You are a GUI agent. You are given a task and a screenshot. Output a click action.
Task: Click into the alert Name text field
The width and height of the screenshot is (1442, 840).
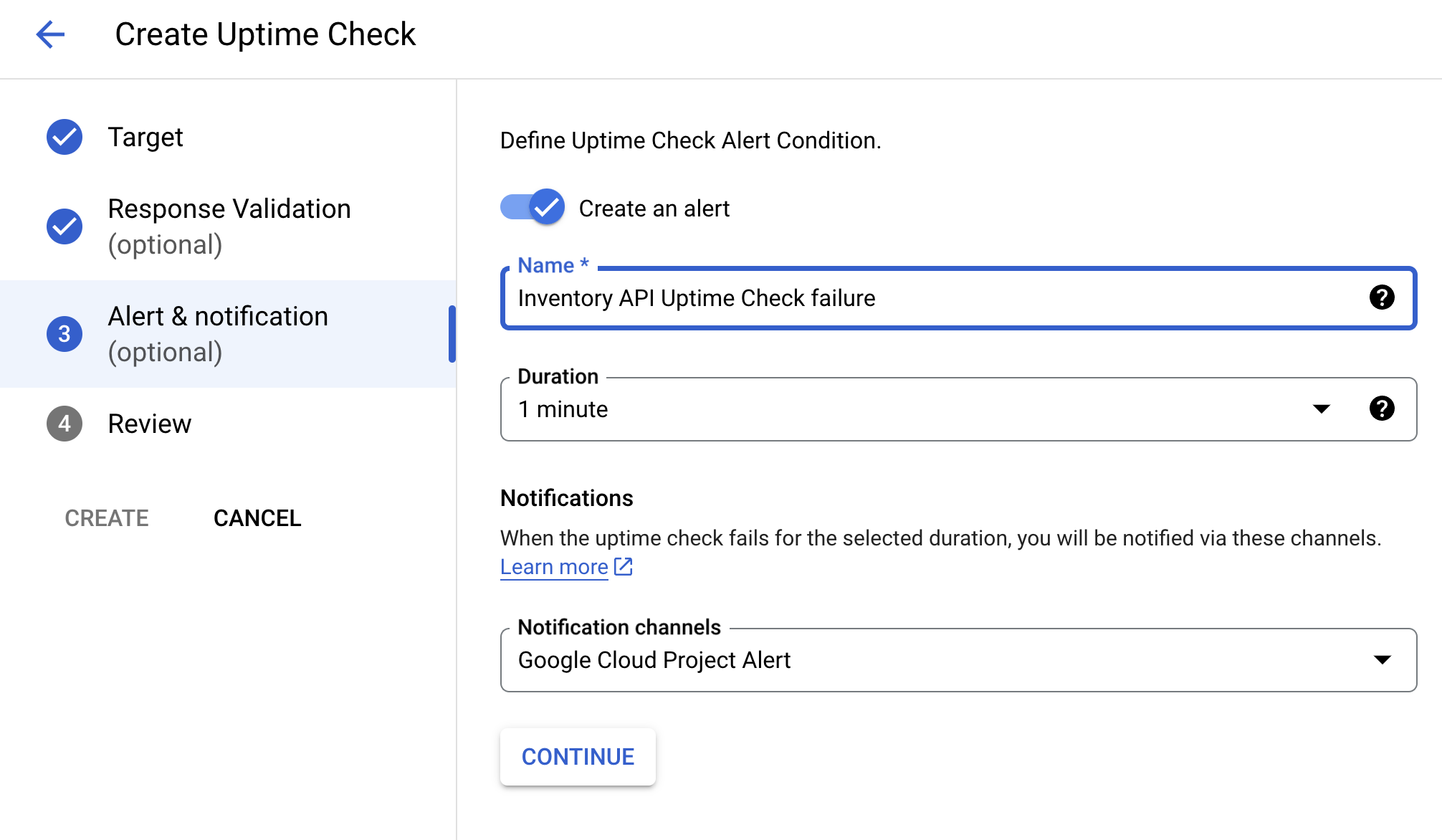932,298
